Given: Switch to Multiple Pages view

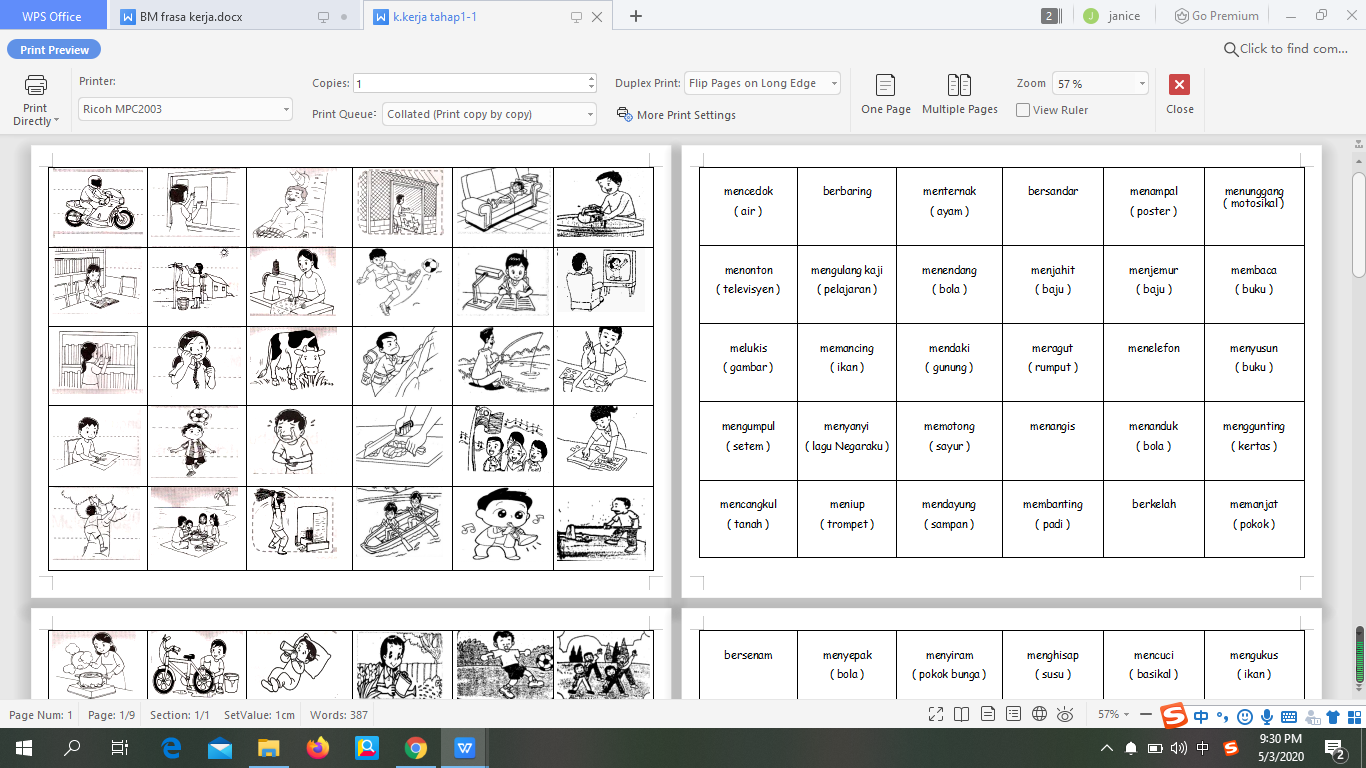Looking at the screenshot, I should pos(960,95).
